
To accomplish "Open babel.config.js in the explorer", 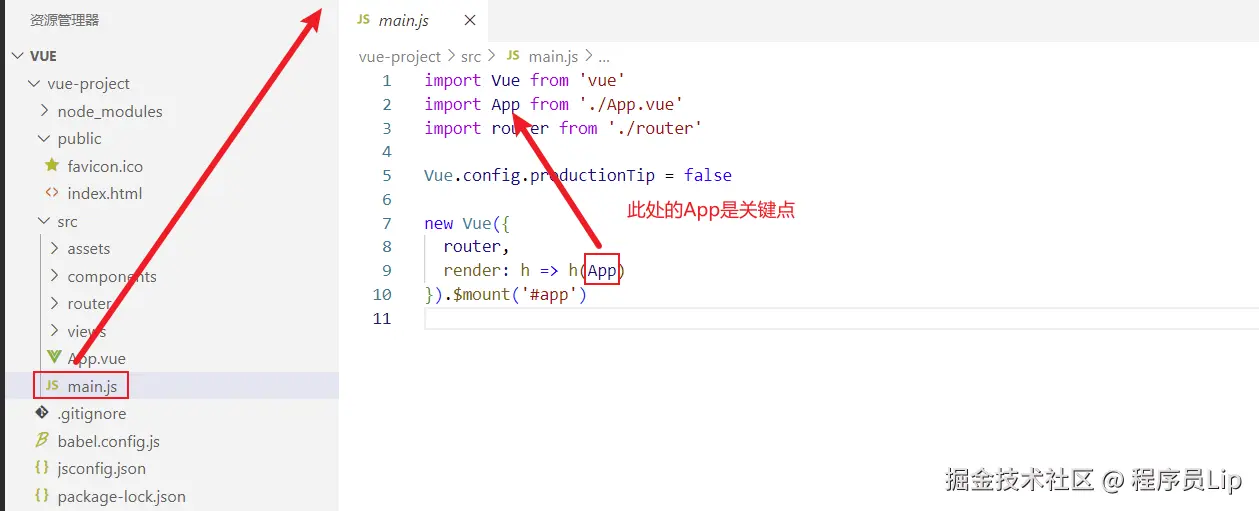I will [x=109, y=441].
